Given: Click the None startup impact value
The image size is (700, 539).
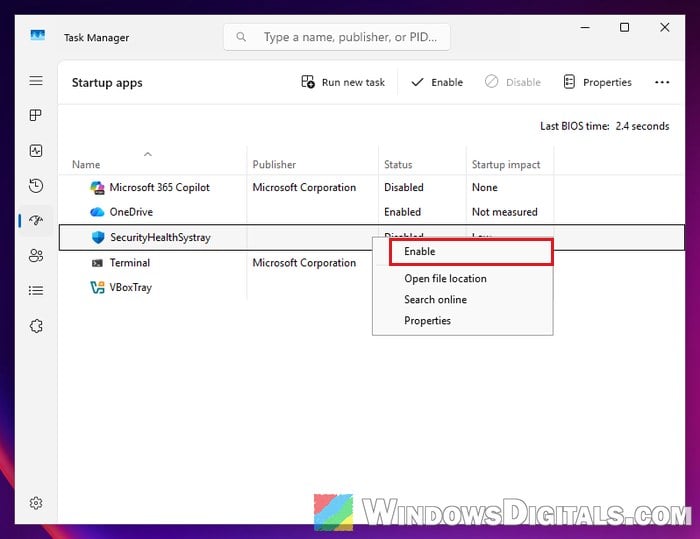Looking at the screenshot, I should pyautogui.click(x=484, y=188).
